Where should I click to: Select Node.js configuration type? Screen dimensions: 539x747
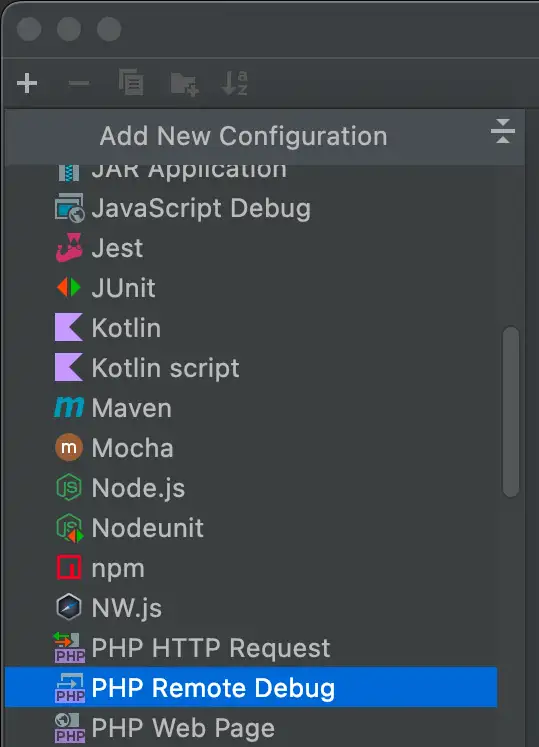coord(251,488)
